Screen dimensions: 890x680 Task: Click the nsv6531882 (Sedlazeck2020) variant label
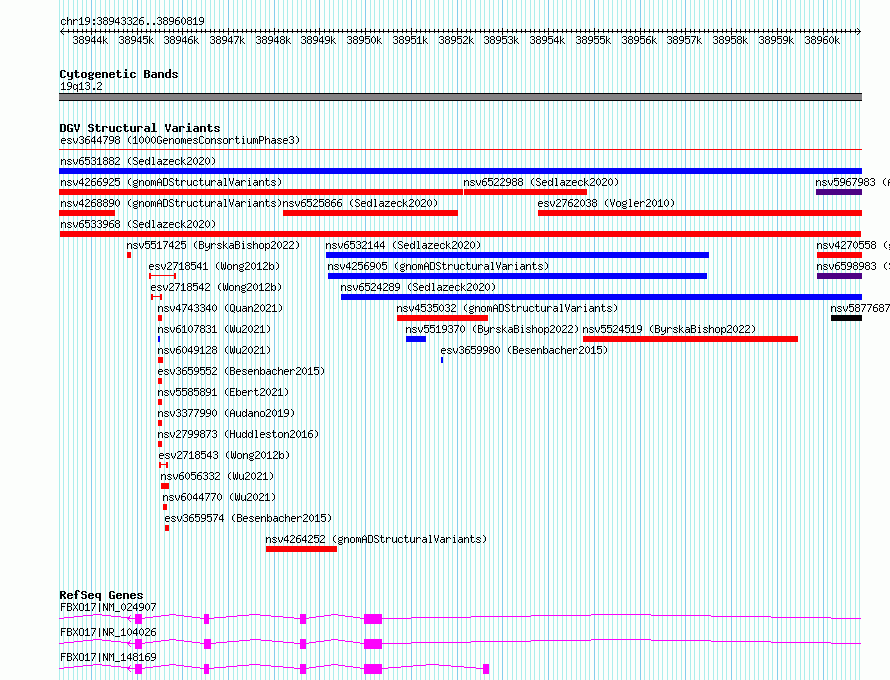[138, 161]
